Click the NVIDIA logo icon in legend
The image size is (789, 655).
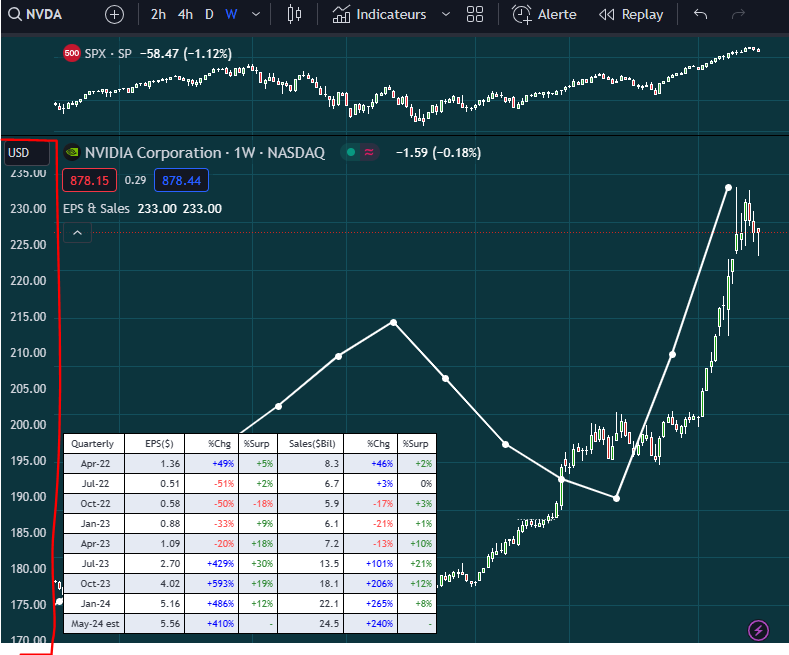[72, 152]
